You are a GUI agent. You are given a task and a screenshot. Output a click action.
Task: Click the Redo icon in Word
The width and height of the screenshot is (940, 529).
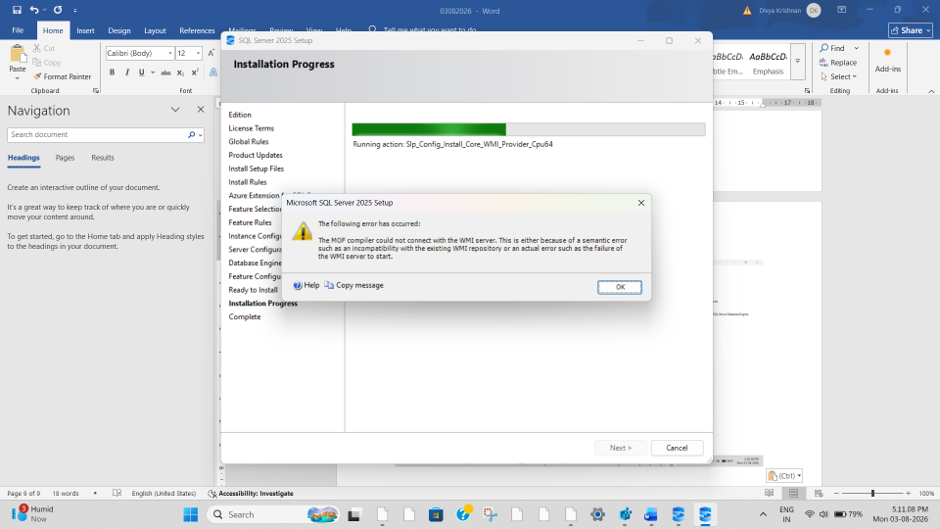[x=58, y=10]
